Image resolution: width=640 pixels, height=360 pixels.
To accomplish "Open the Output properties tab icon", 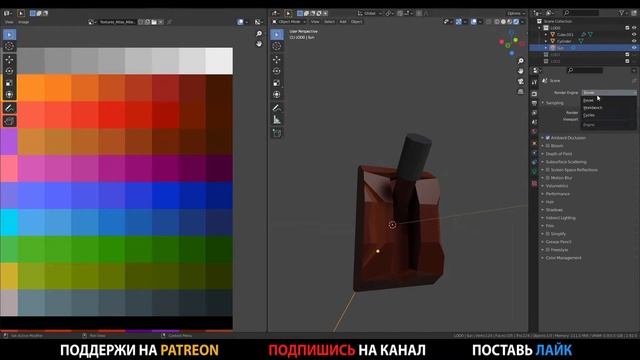I will point(534,104).
